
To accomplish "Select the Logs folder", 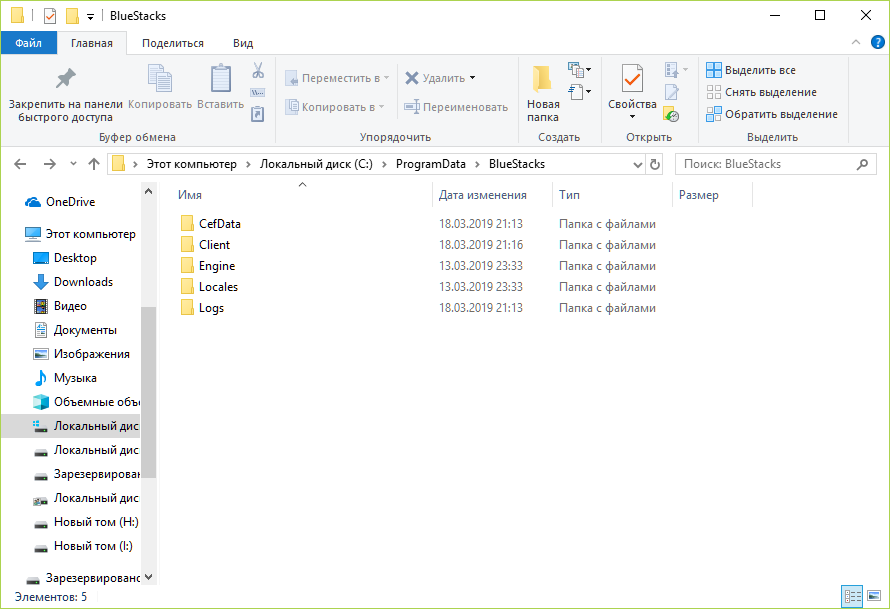I will 202,308.
